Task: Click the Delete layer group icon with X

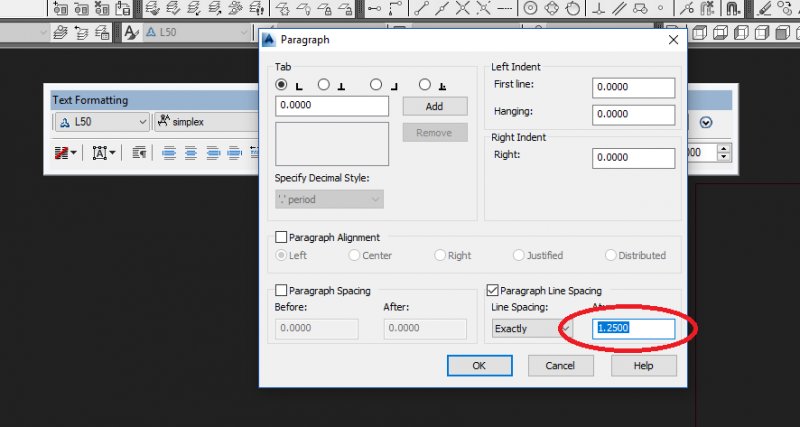Action: [x=102, y=8]
